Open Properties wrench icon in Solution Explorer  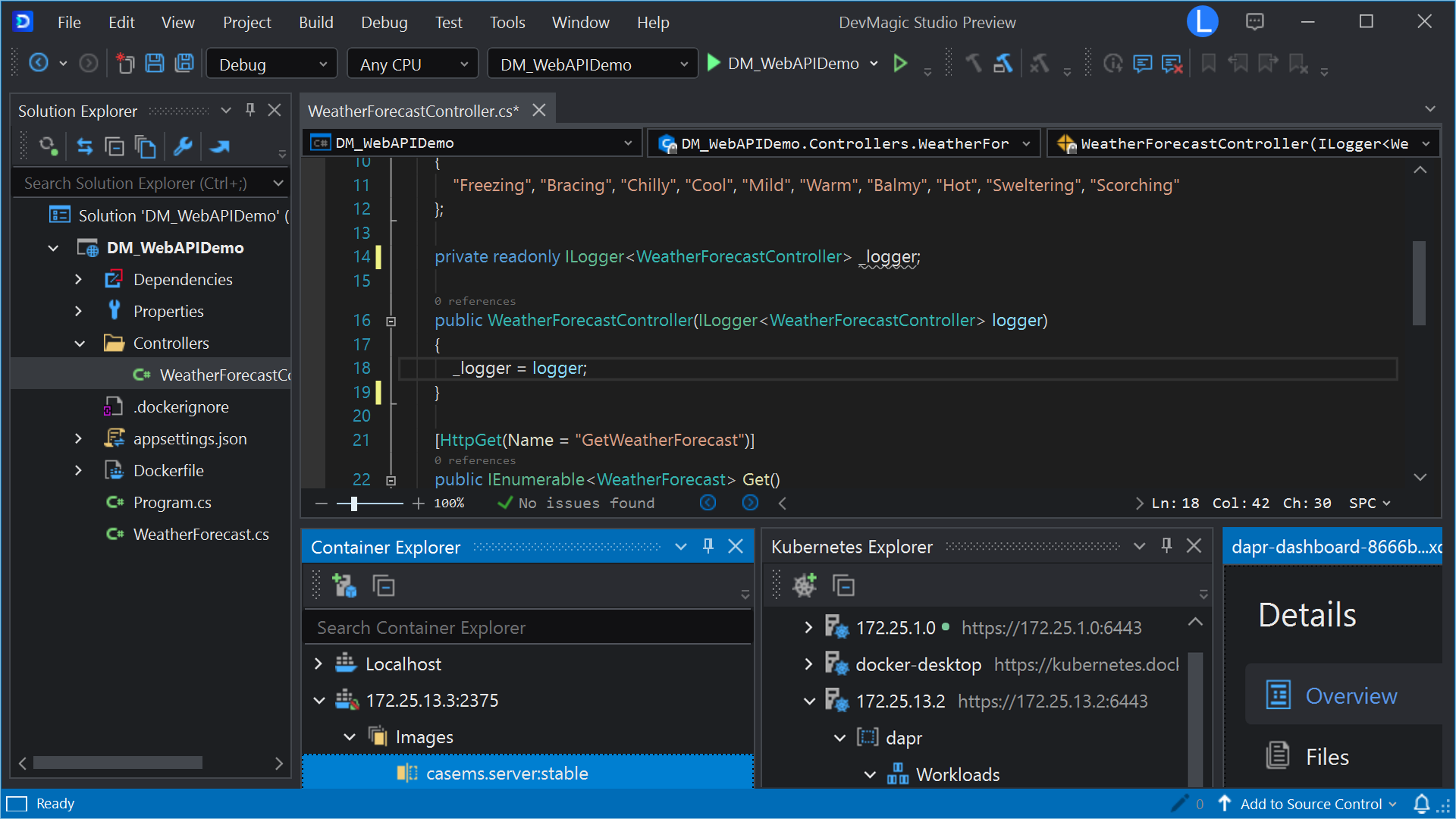[183, 146]
